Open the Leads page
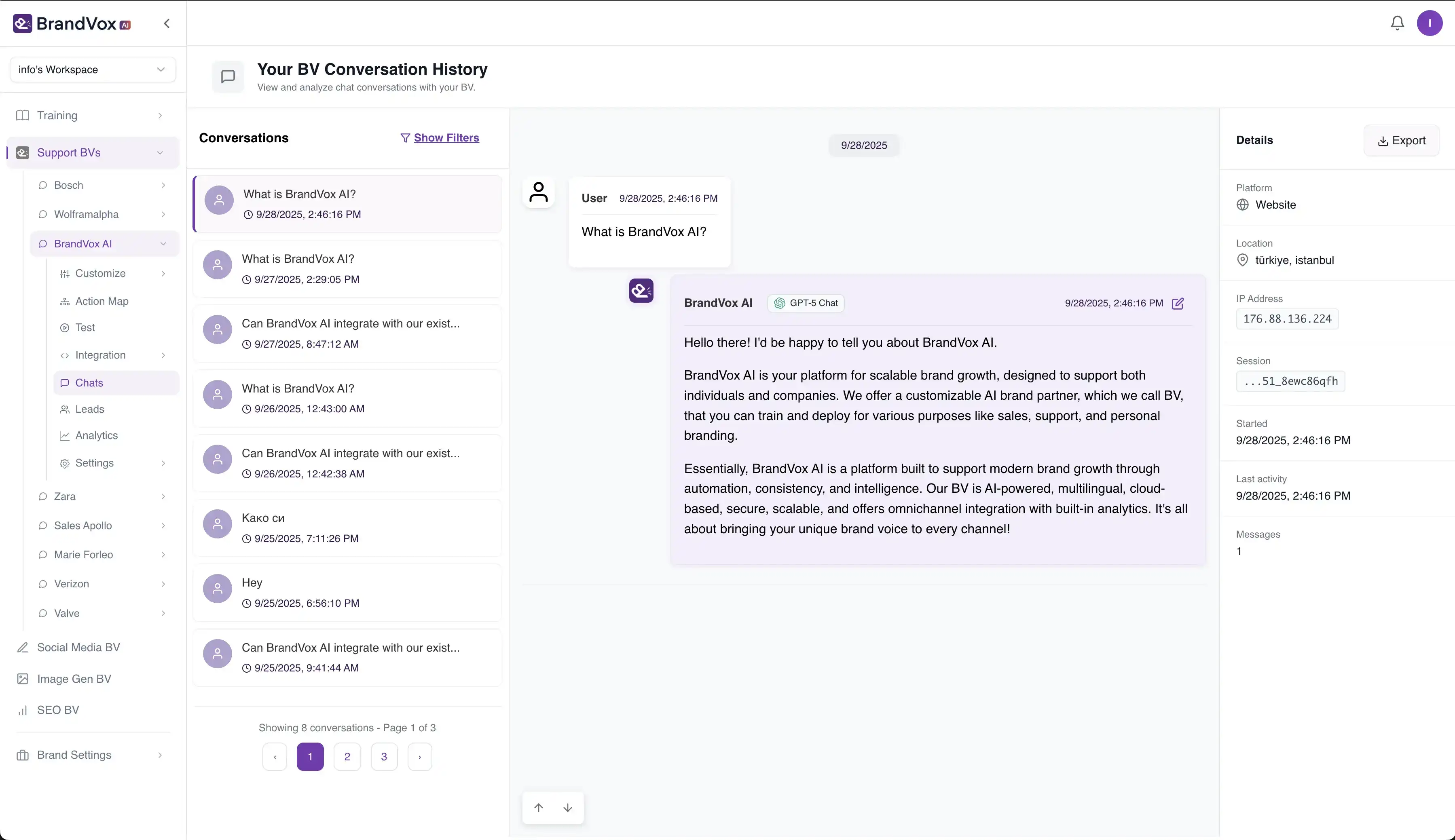This screenshot has height=840, width=1455. coord(89,409)
